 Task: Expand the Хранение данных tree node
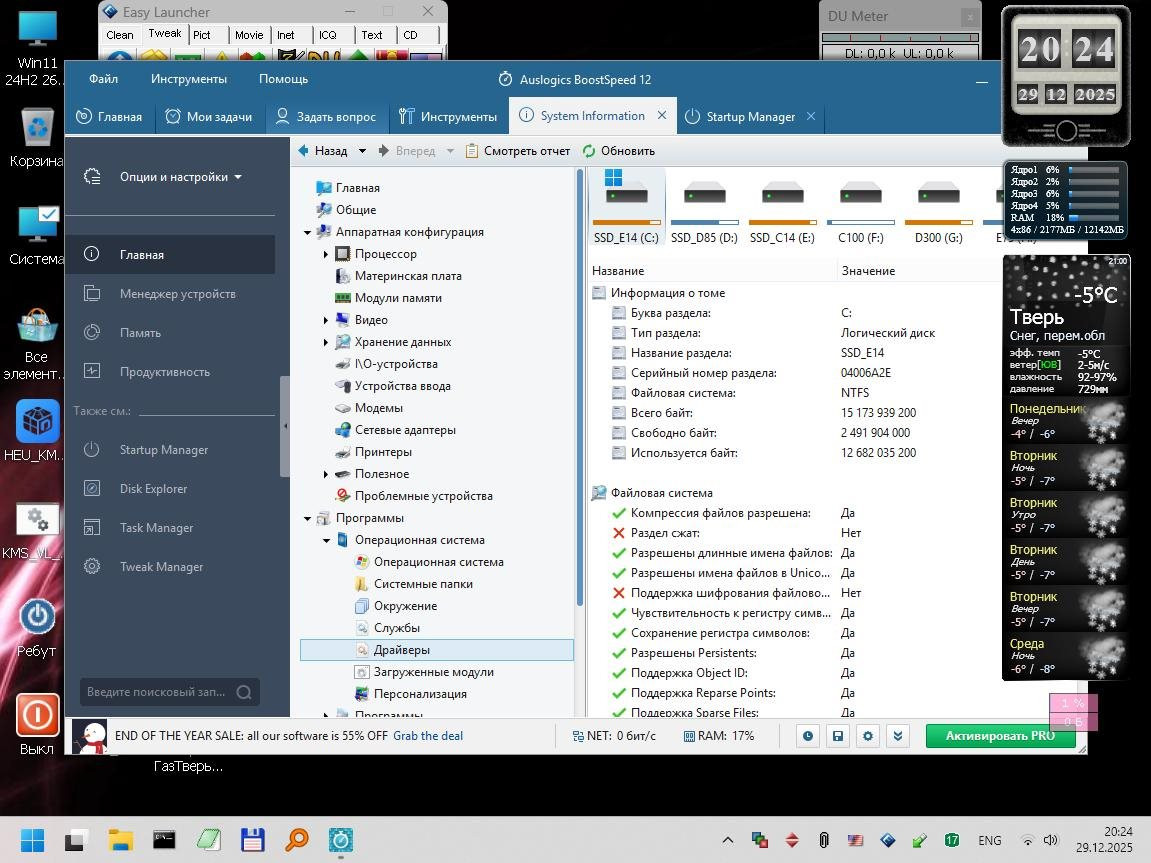326,342
